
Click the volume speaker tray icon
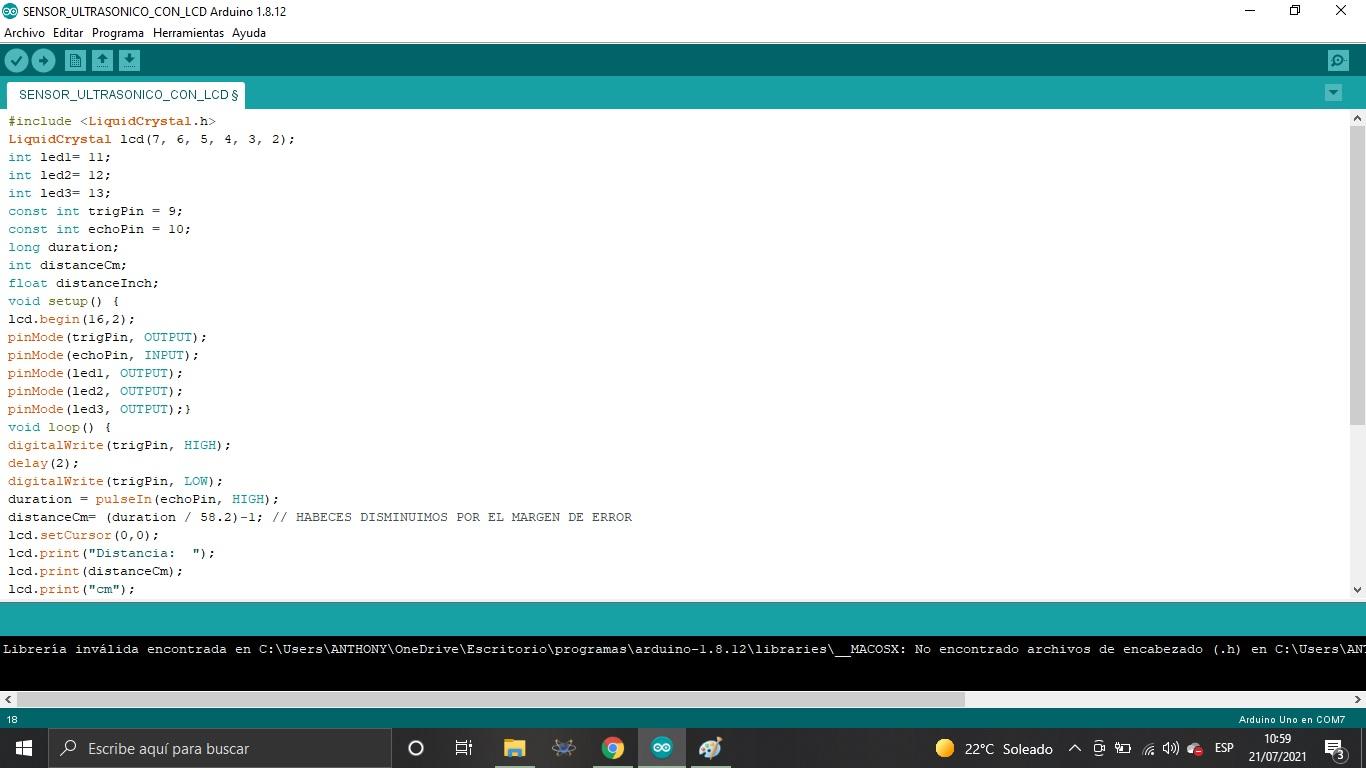[1171, 748]
